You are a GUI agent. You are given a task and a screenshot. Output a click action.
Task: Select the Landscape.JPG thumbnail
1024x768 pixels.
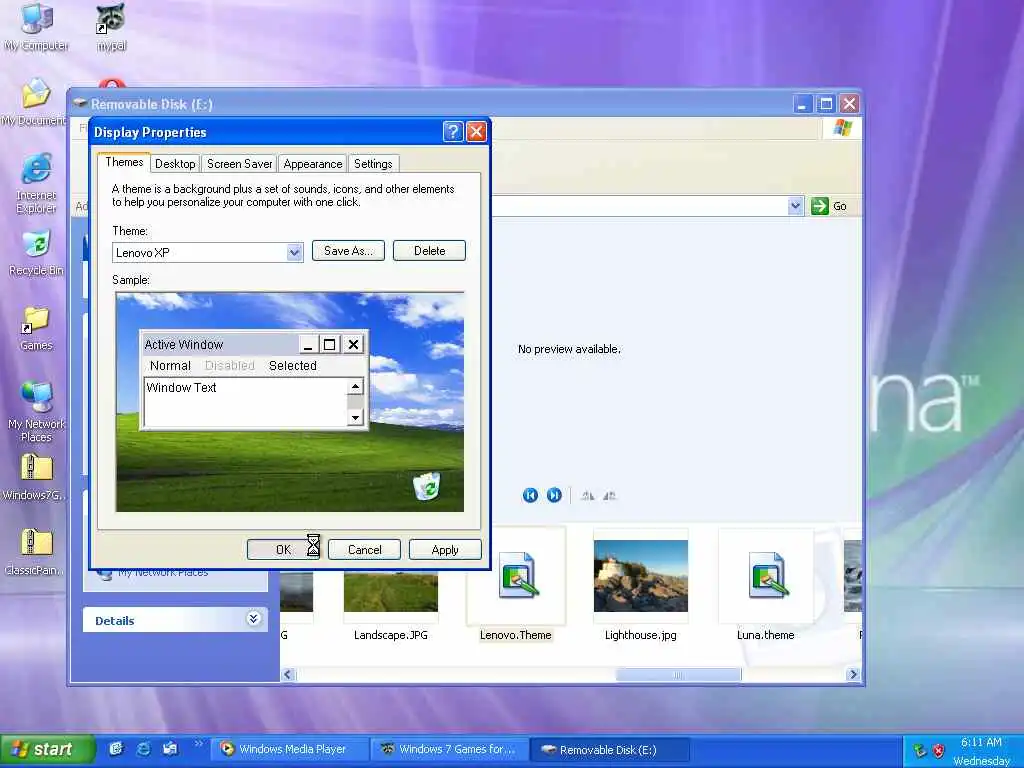(x=391, y=590)
